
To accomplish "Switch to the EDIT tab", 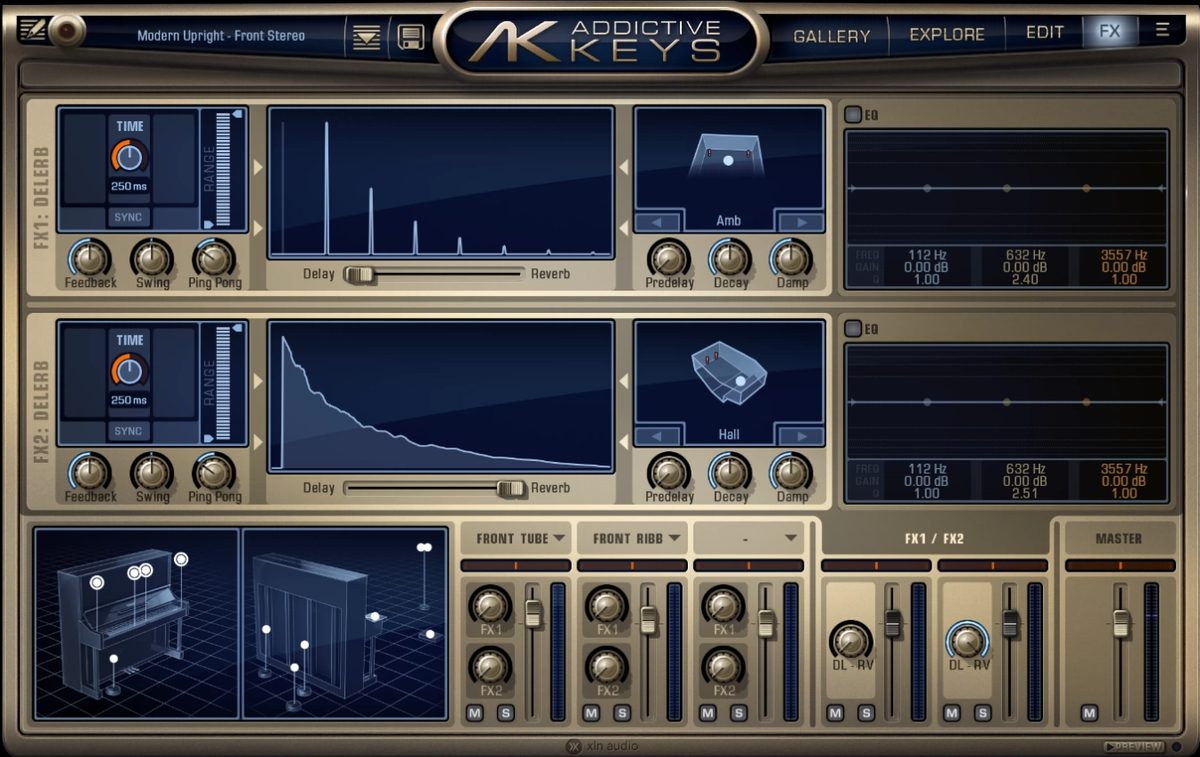I will coord(1045,32).
